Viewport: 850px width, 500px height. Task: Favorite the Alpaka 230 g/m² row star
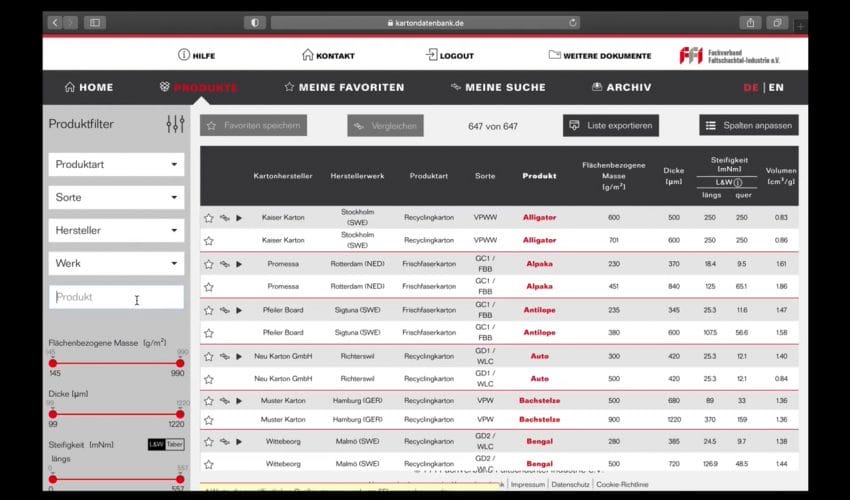click(209, 265)
